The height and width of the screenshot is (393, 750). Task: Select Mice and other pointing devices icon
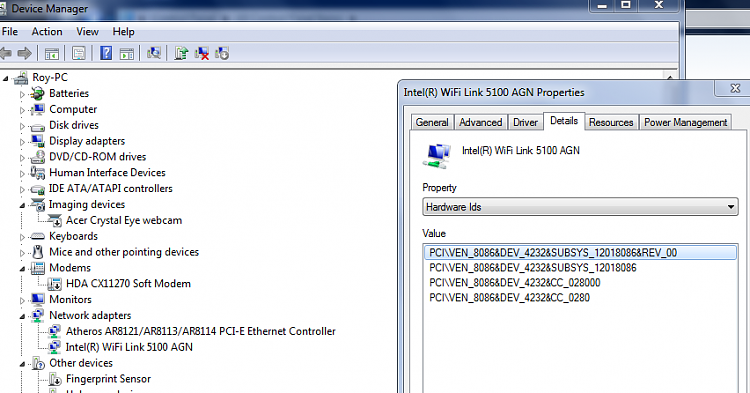[x=37, y=252]
